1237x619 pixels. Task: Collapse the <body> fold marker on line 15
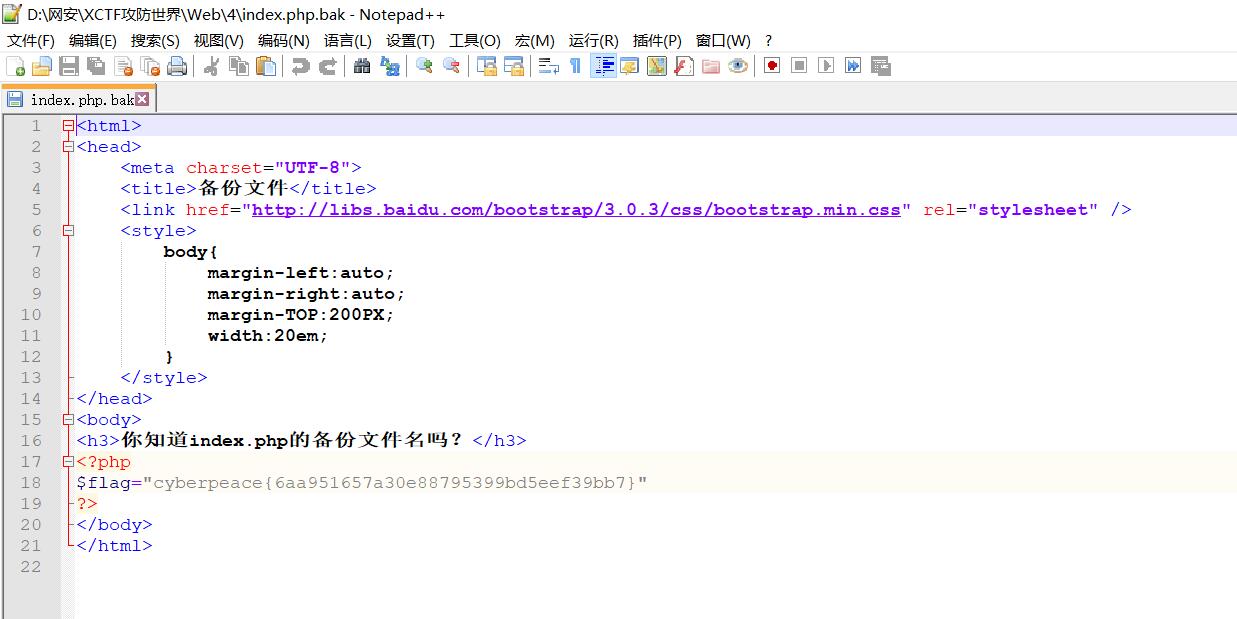point(68,420)
